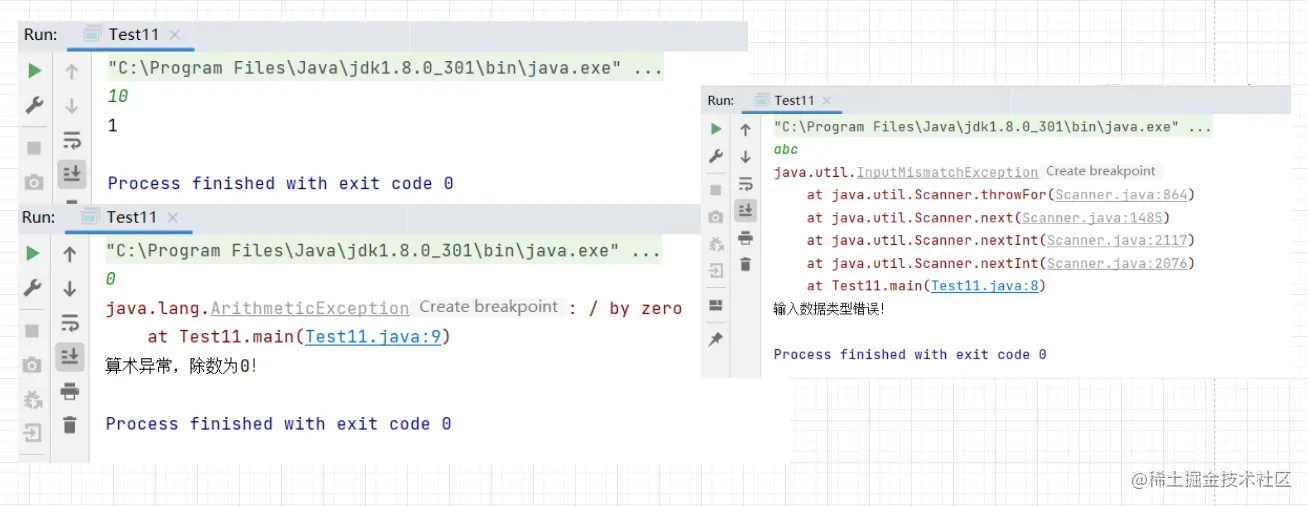Image resolution: width=1308 pixels, height=506 pixels.
Task: Click the exit icon in ArithmeticException panel
Action: [x=33, y=433]
